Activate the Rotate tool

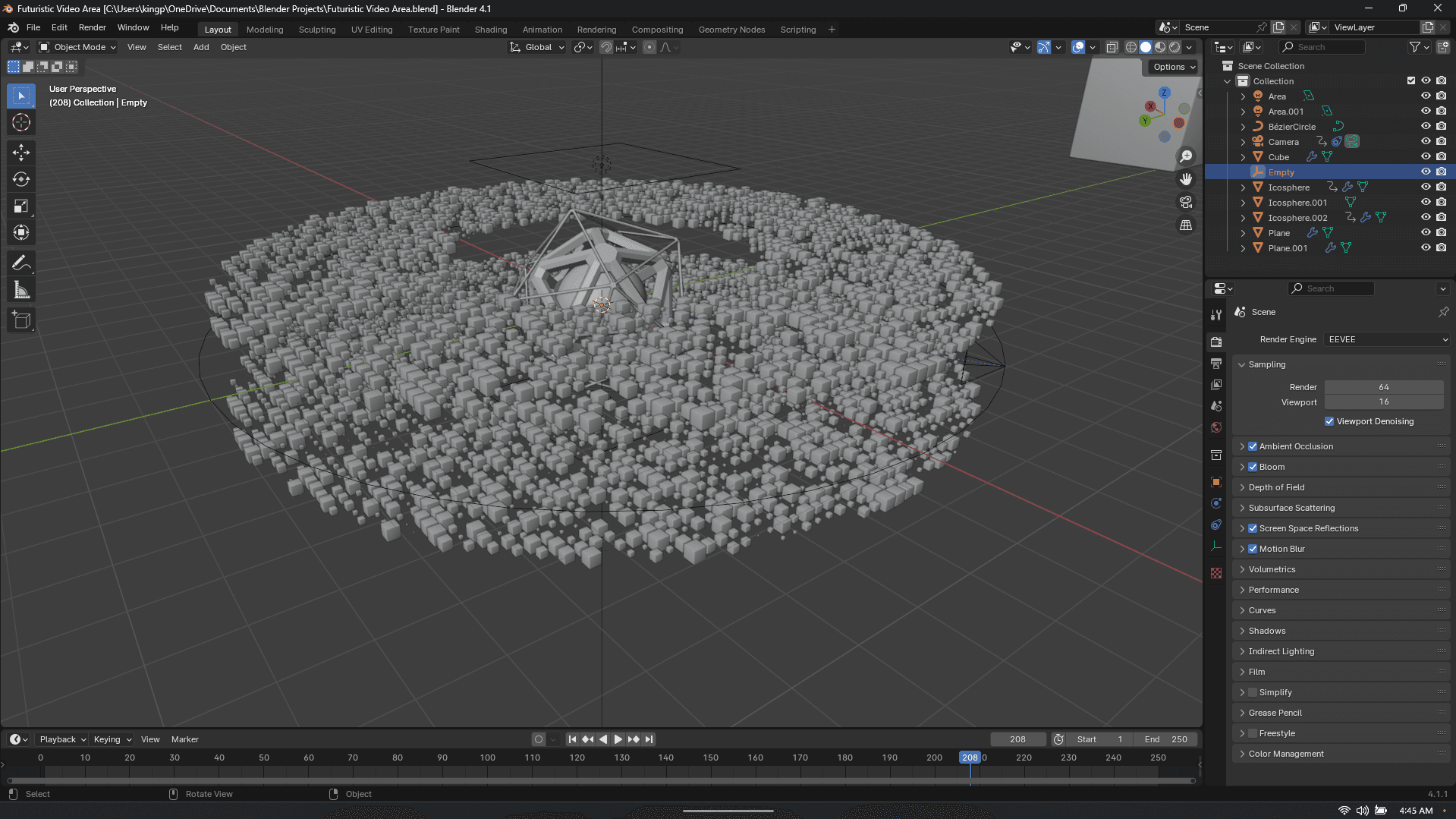21,179
